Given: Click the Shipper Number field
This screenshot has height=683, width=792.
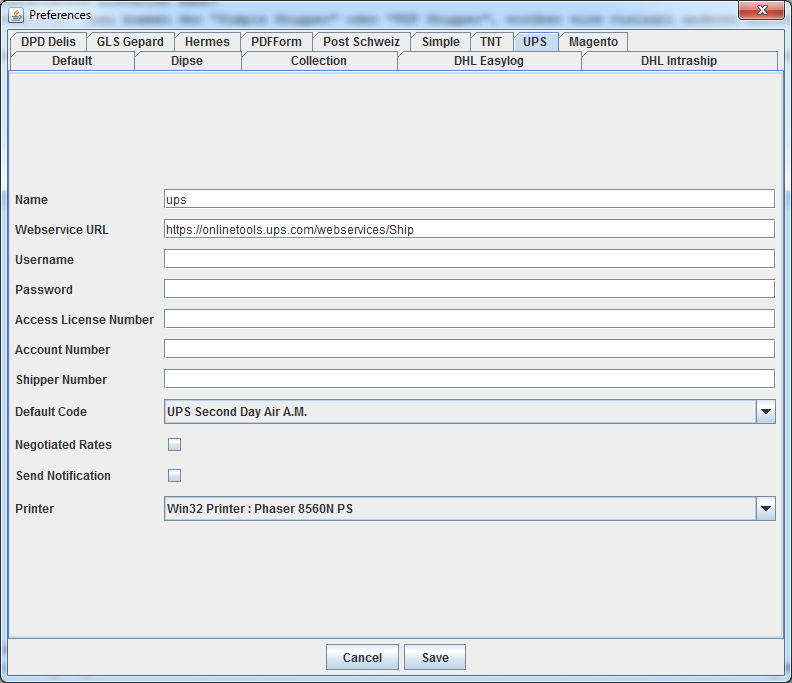Looking at the screenshot, I should (469, 379).
